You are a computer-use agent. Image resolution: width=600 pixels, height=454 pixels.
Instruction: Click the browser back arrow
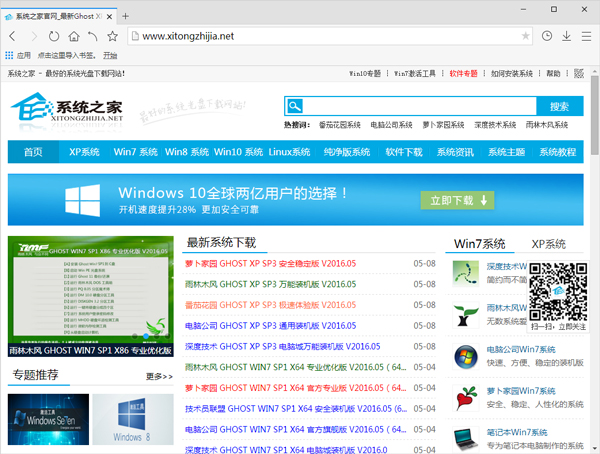coord(13,36)
